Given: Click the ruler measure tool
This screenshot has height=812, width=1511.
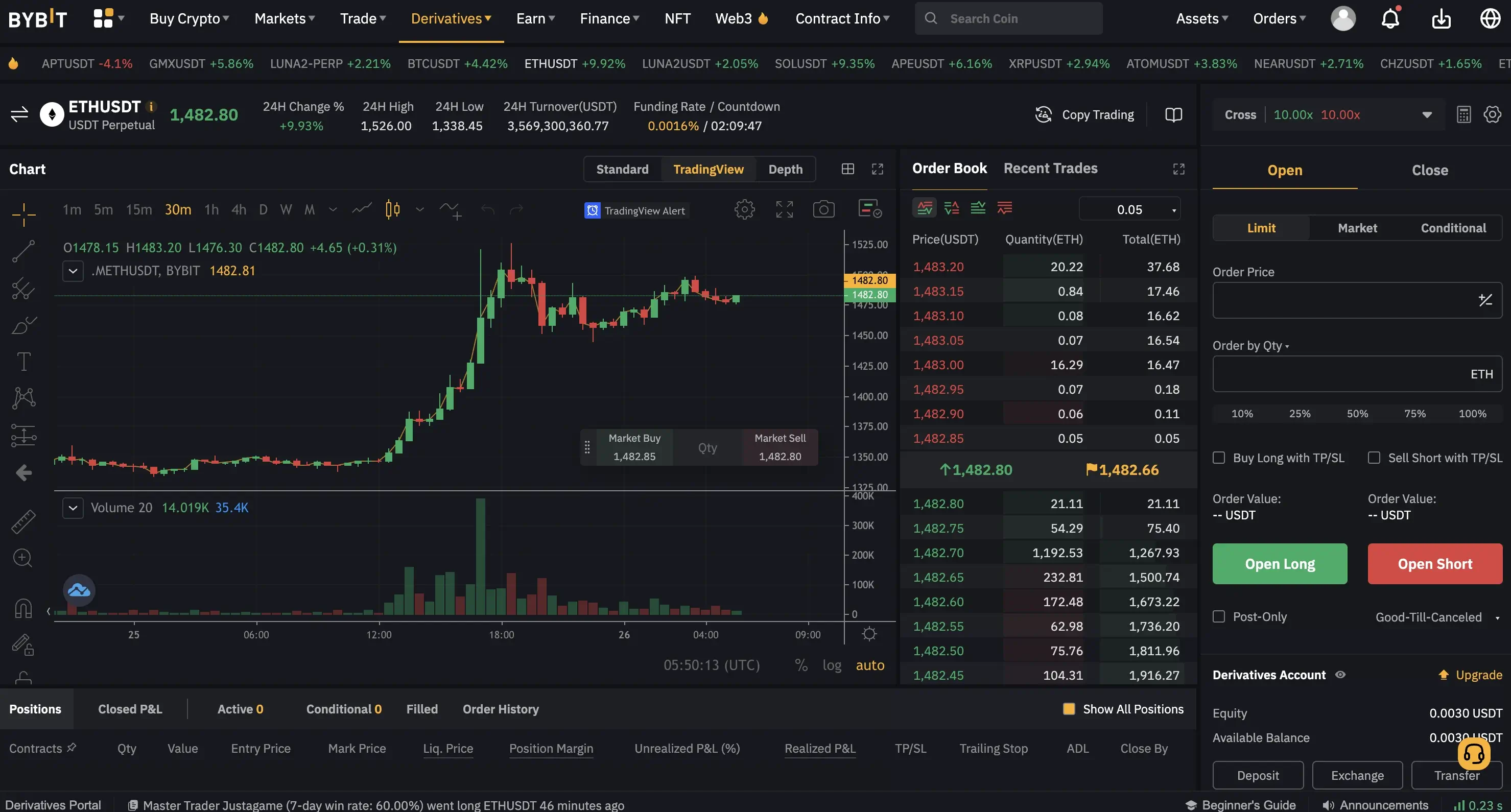Looking at the screenshot, I should tap(23, 521).
